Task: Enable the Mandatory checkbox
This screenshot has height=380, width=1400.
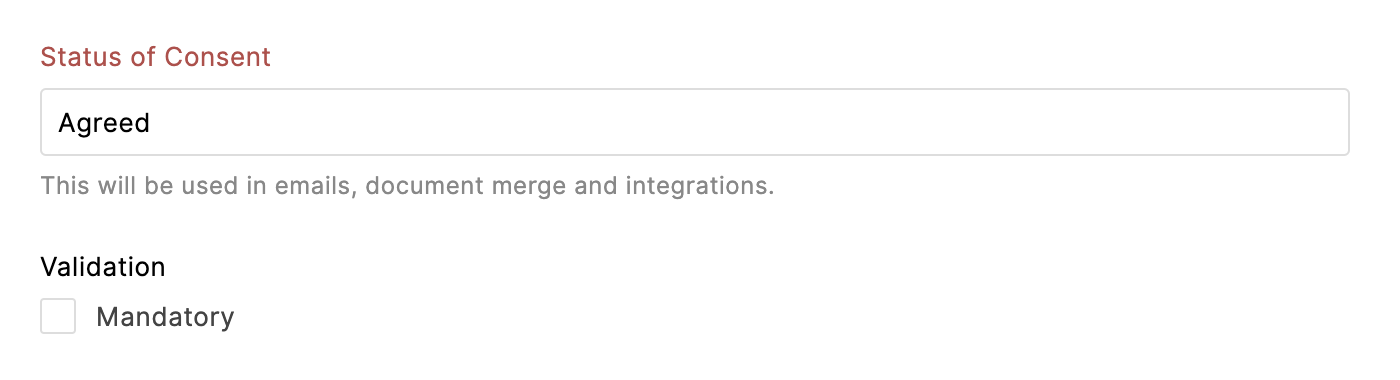Action: coord(58,317)
